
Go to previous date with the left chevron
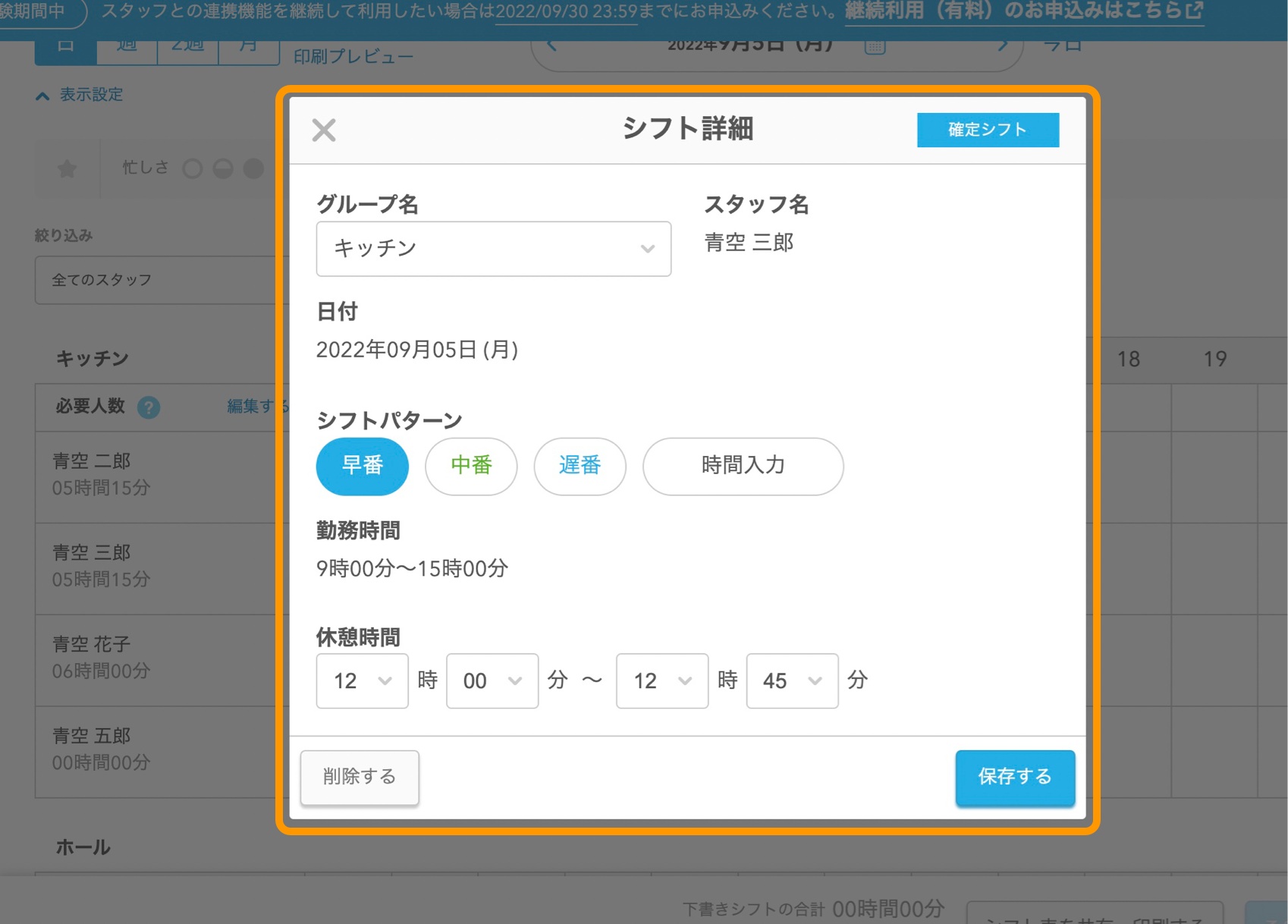551,46
